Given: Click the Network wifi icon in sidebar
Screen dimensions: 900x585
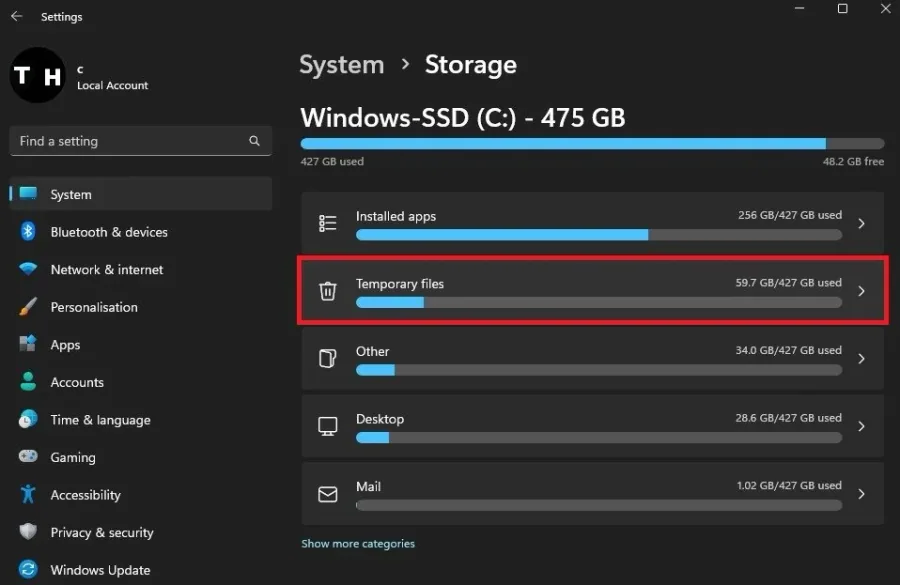Looking at the screenshot, I should (x=28, y=269).
